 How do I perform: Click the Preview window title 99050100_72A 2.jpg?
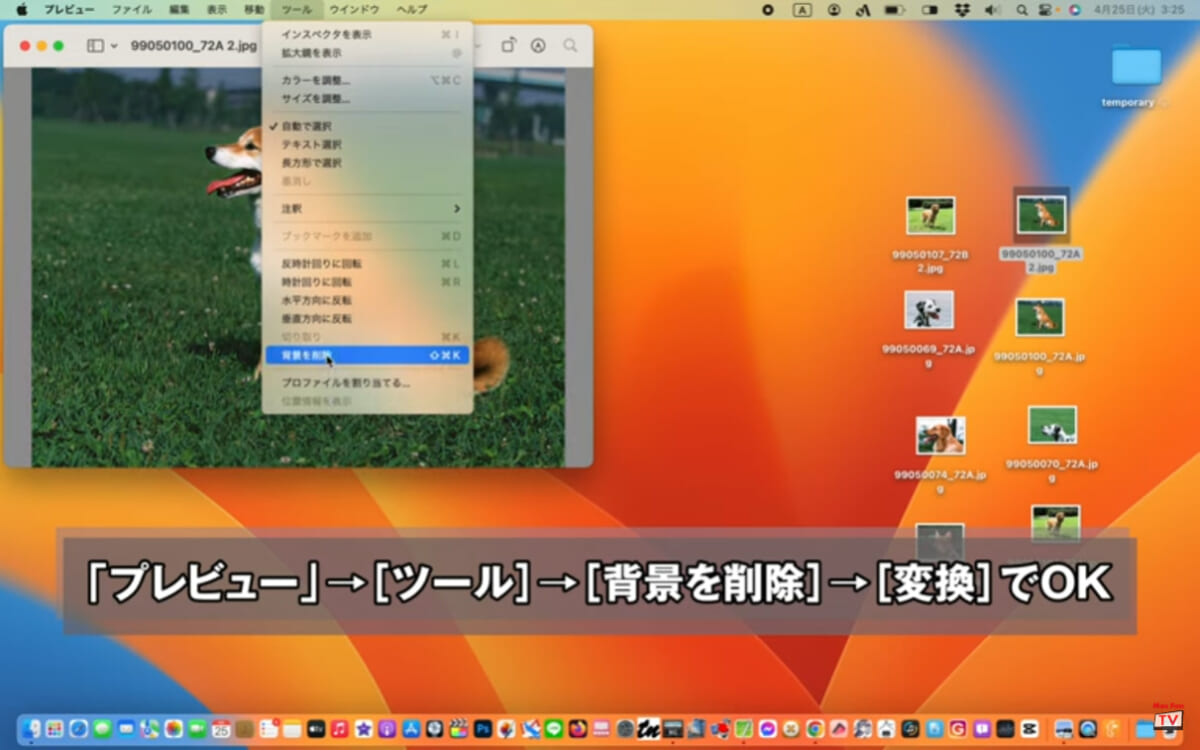(193, 46)
